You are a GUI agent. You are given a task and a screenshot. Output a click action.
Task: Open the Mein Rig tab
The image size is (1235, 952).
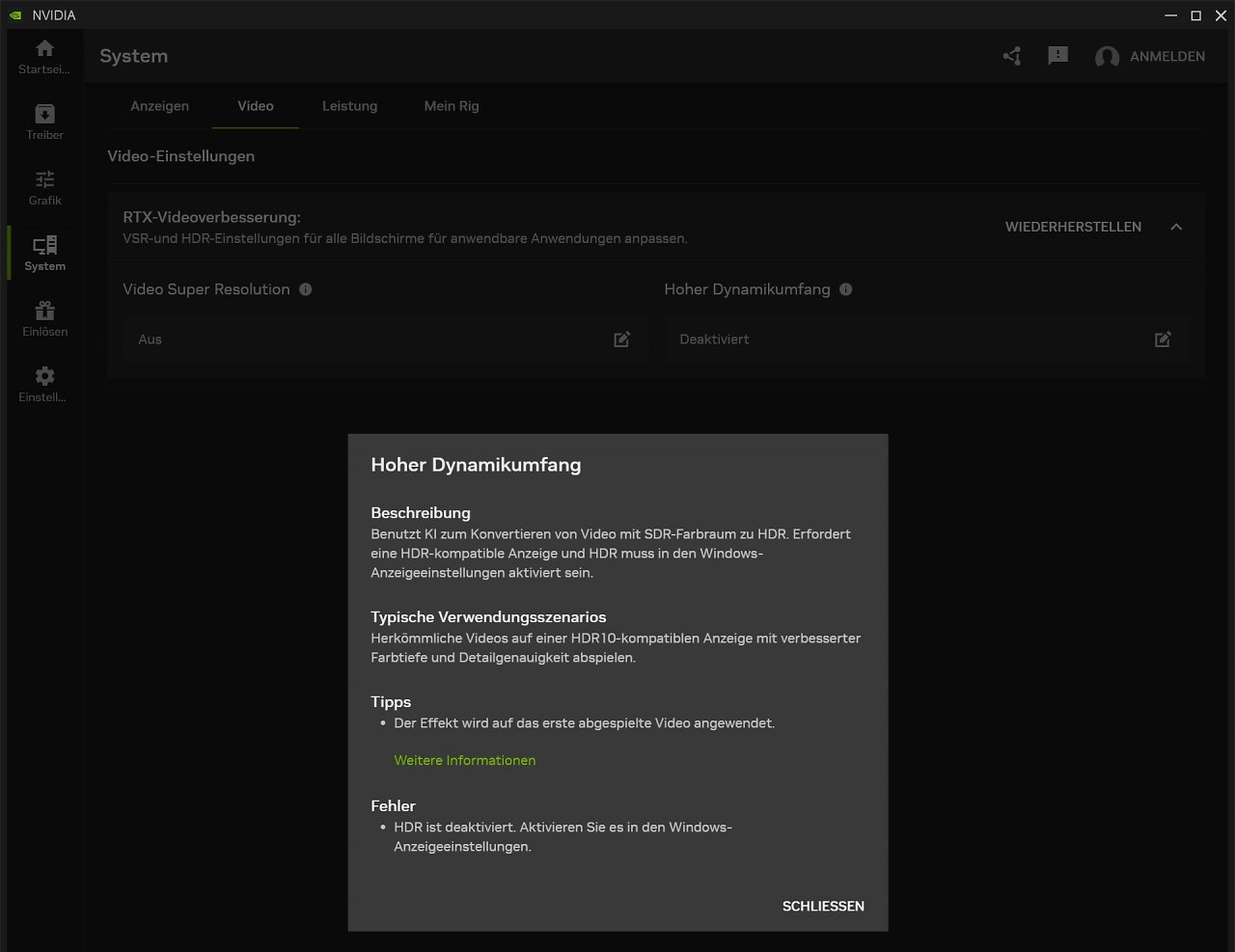(x=452, y=106)
